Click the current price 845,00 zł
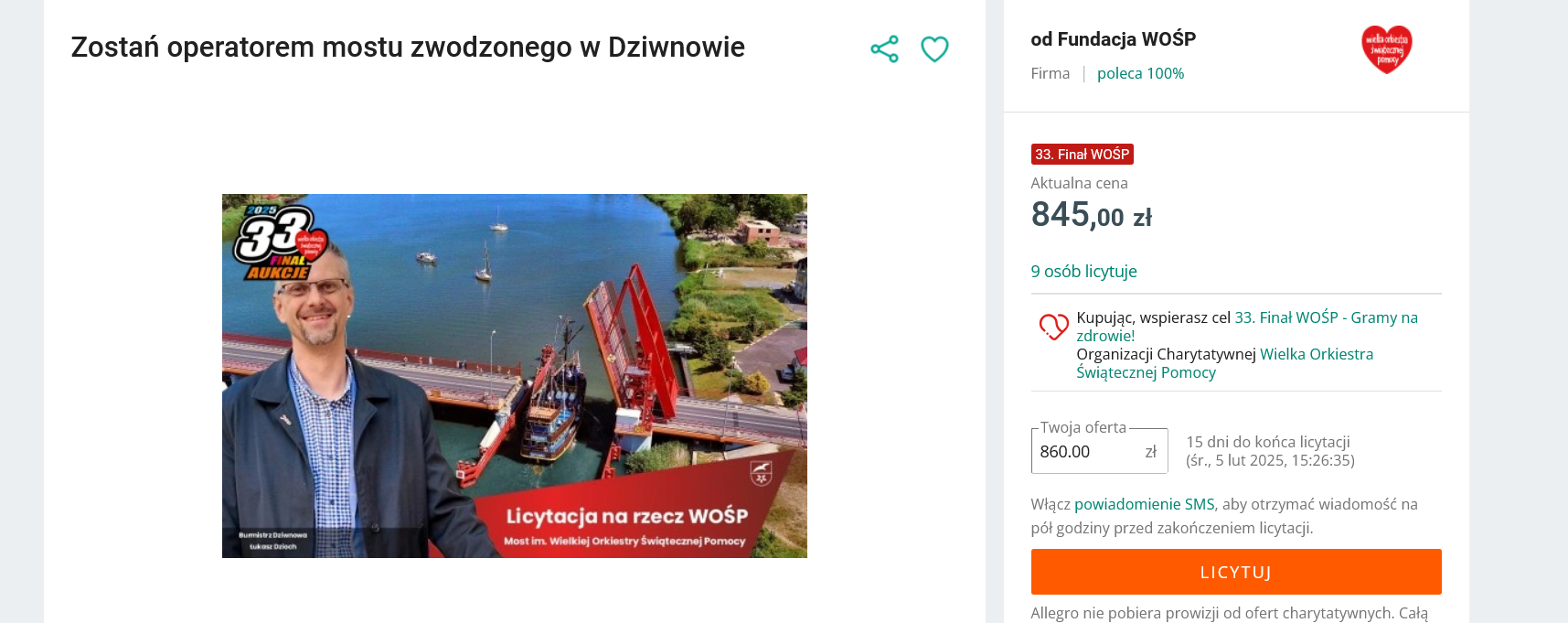 [x=1091, y=215]
